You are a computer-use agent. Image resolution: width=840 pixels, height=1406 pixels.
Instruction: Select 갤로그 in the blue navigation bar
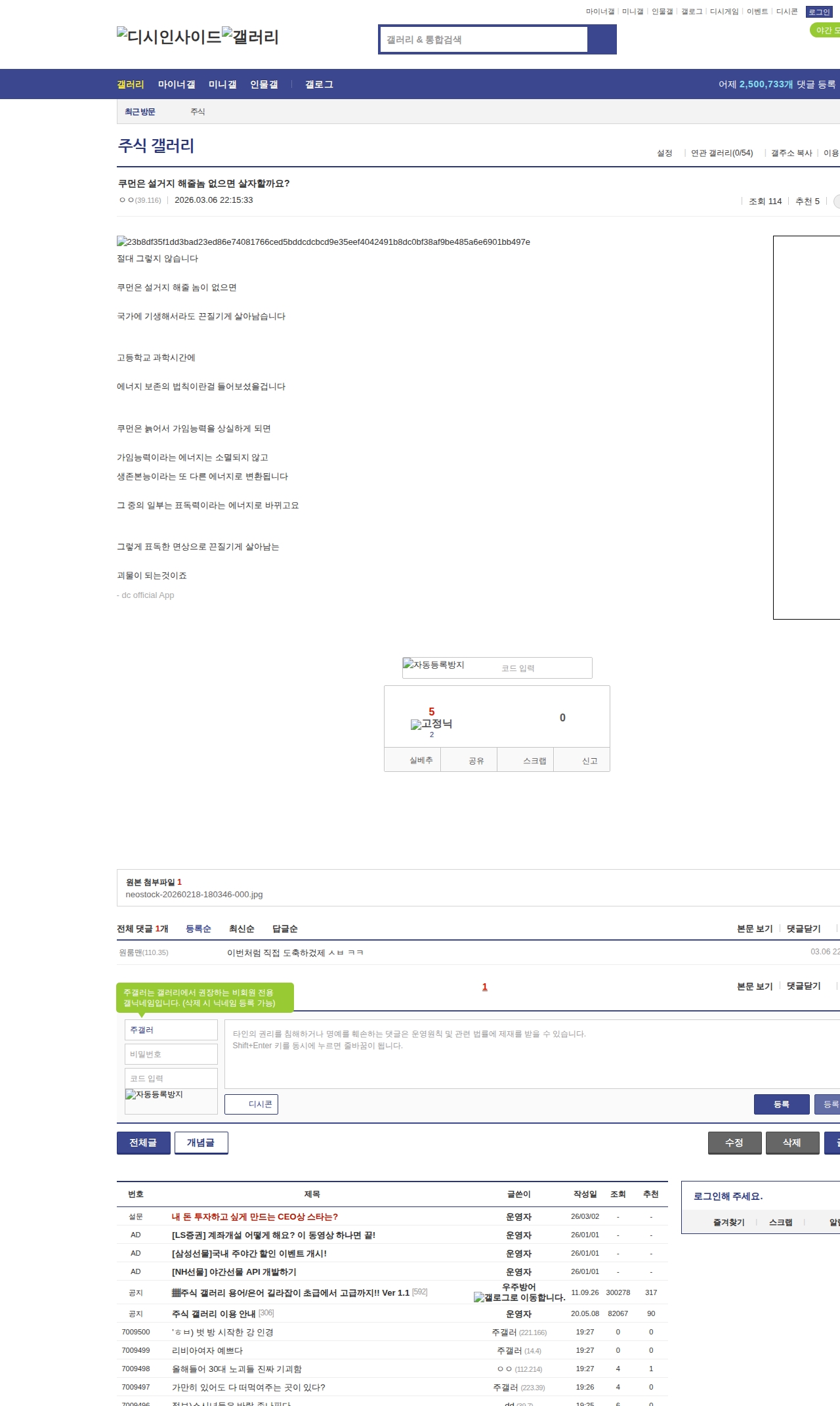319,84
